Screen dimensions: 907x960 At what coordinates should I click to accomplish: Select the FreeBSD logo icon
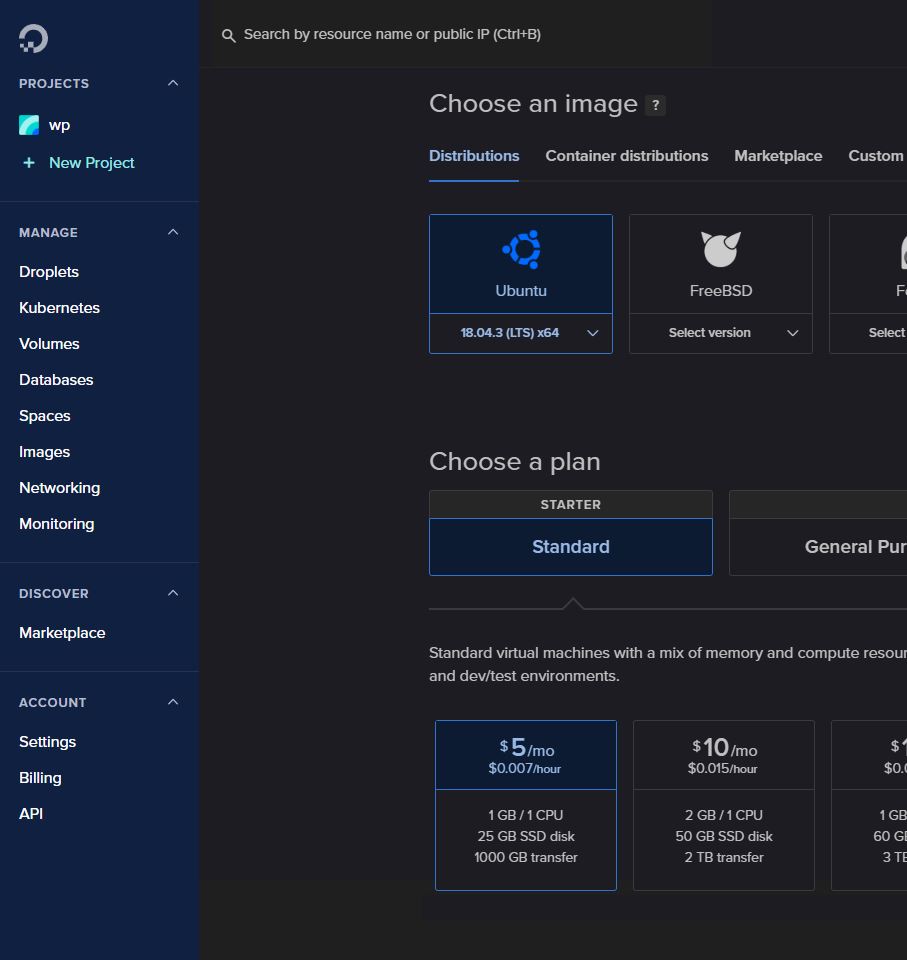click(x=721, y=249)
